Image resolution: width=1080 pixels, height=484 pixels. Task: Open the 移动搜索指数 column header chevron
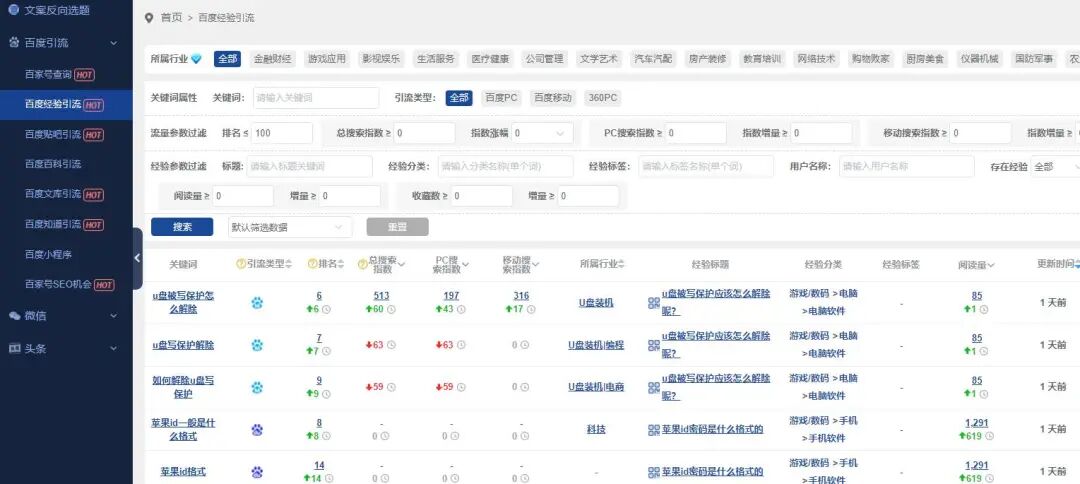tap(536, 264)
